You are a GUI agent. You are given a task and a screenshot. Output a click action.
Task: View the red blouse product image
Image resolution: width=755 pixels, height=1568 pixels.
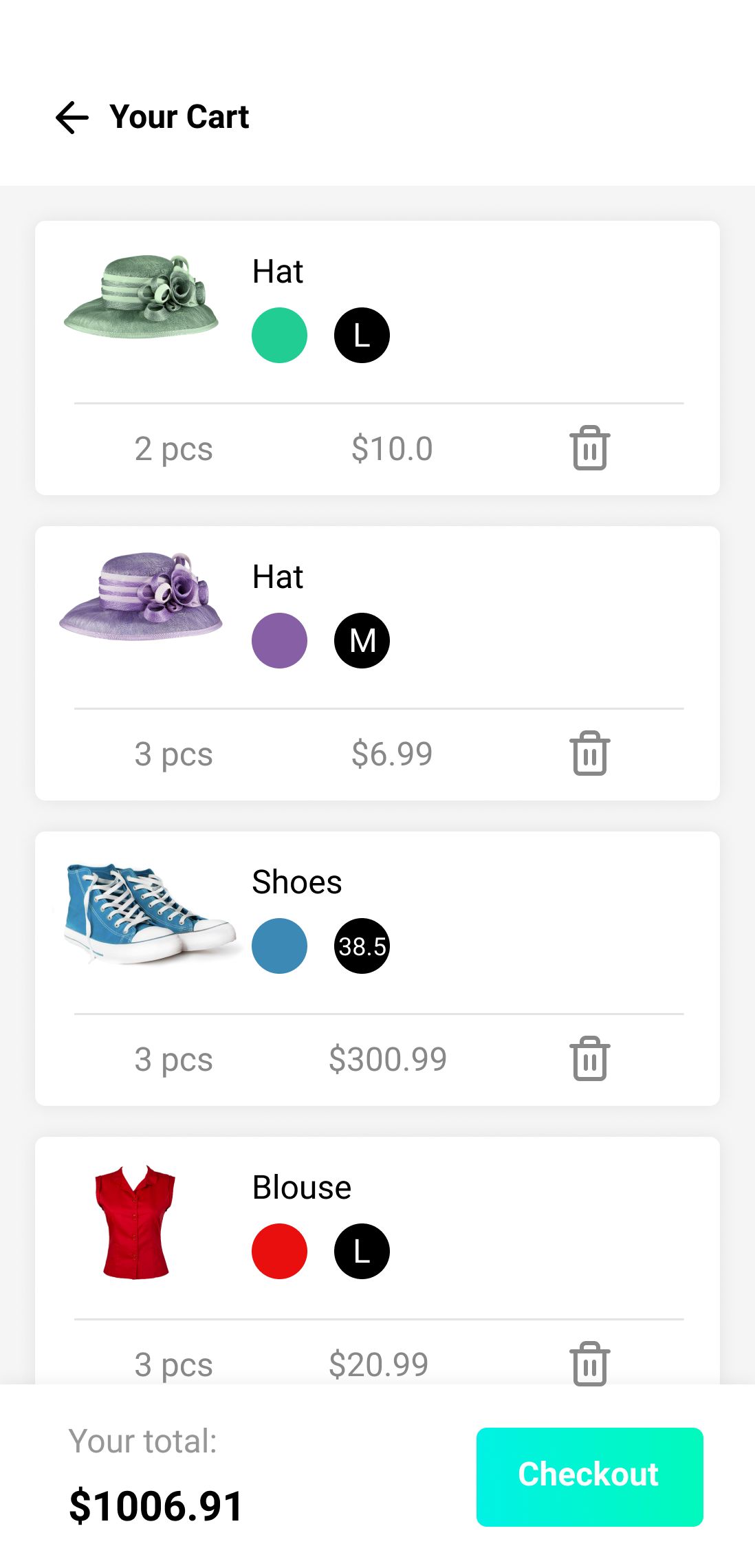[x=135, y=1222]
